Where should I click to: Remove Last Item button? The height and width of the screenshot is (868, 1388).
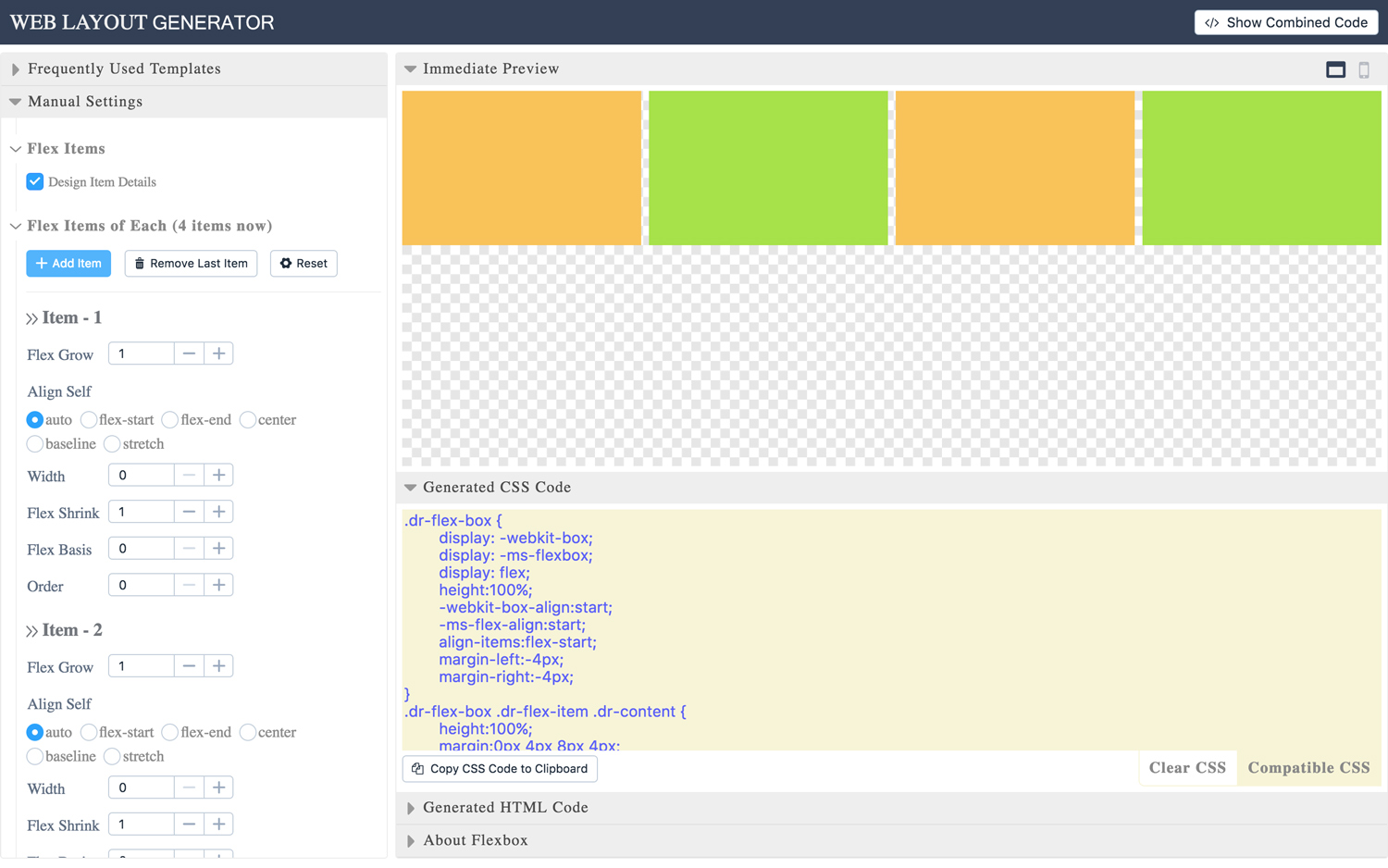(191, 264)
